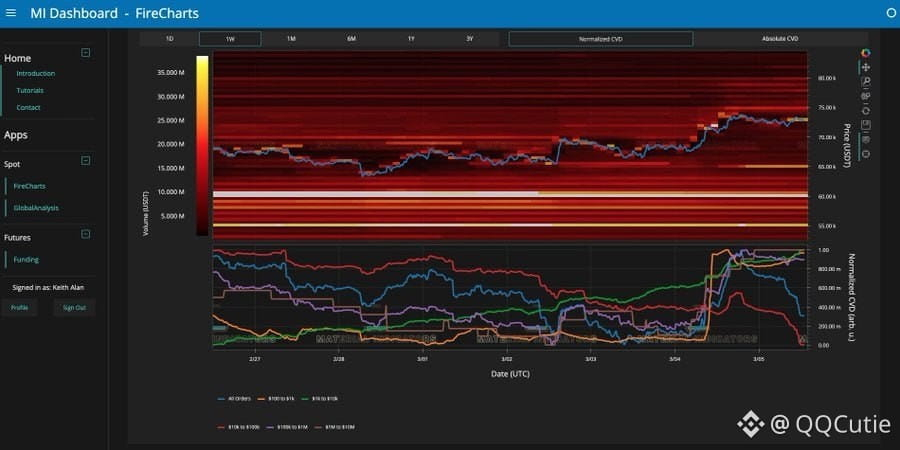
Task: Open FireCharts under Spot
Action: pyautogui.click(x=29, y=186)
